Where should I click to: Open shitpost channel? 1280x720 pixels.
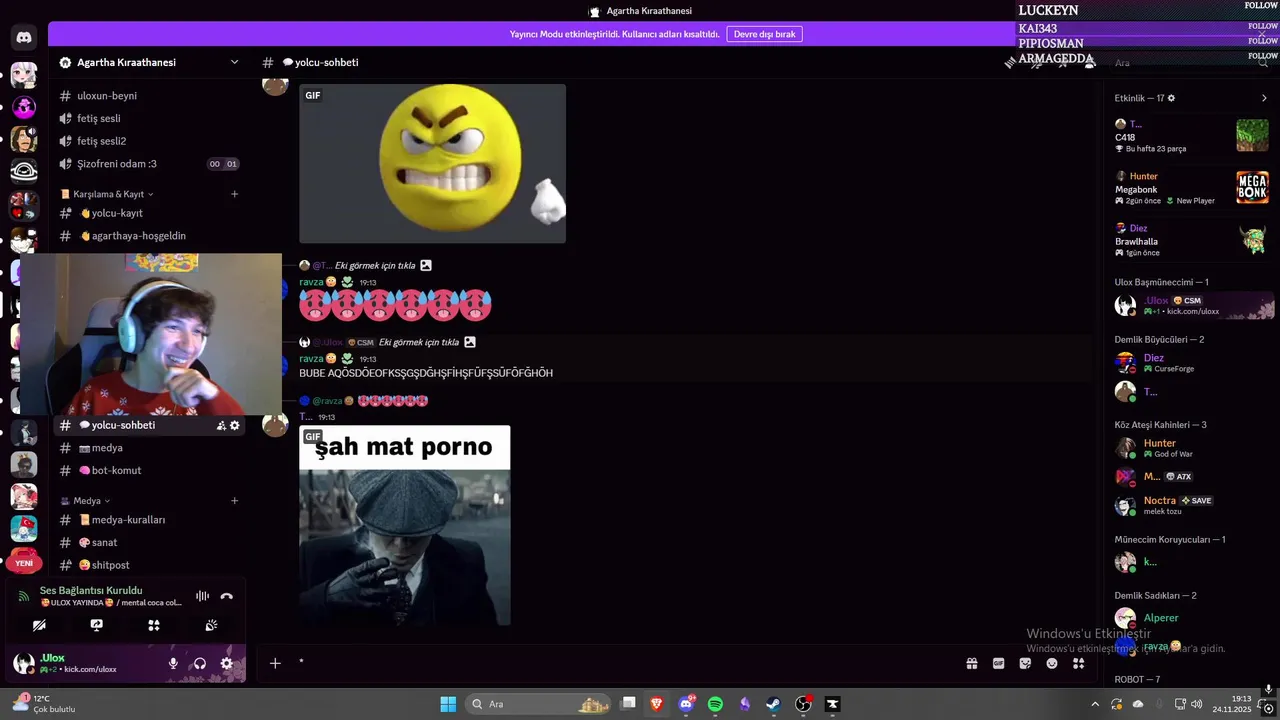149,565
